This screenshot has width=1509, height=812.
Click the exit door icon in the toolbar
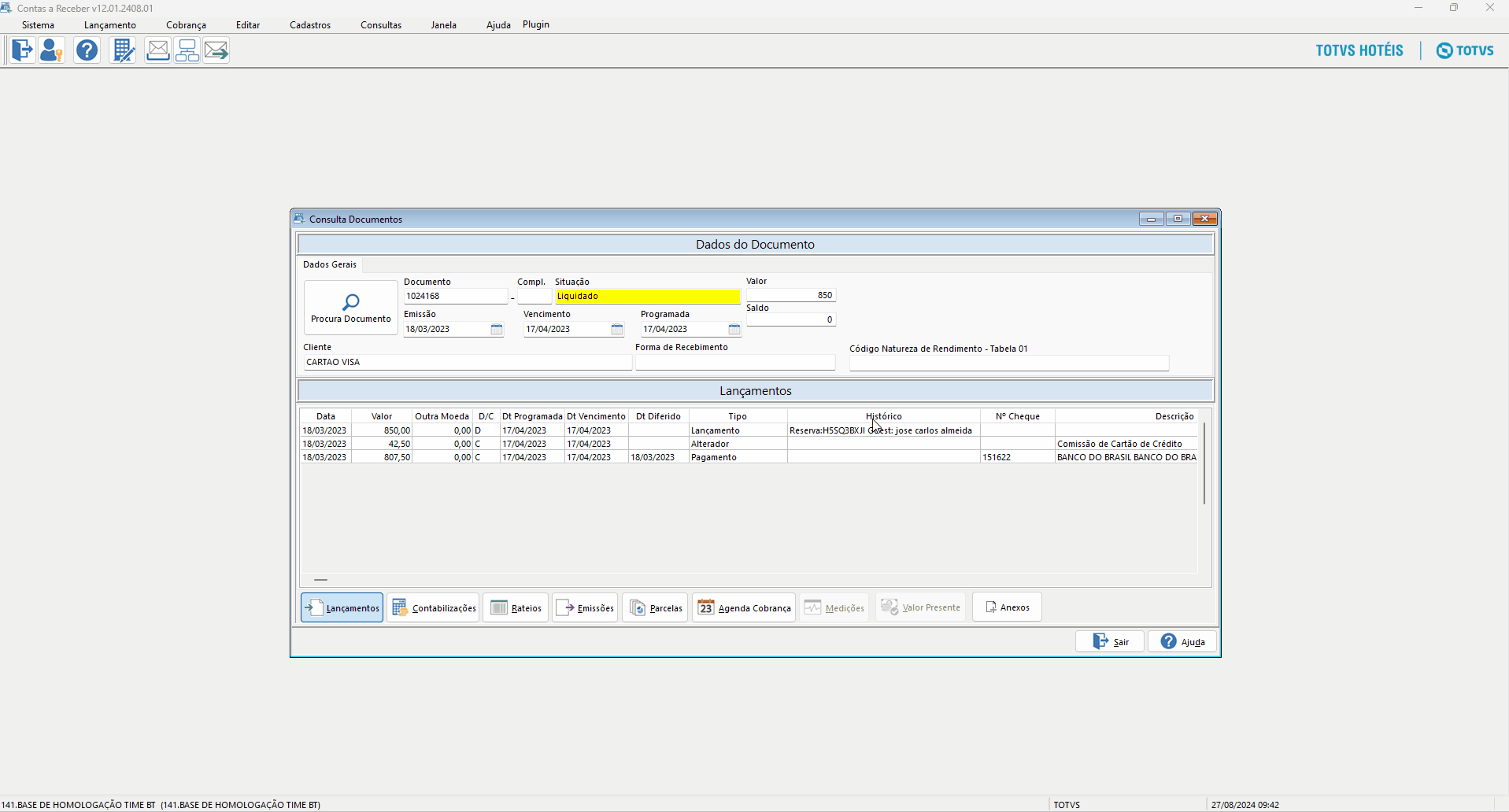point(22,50)
